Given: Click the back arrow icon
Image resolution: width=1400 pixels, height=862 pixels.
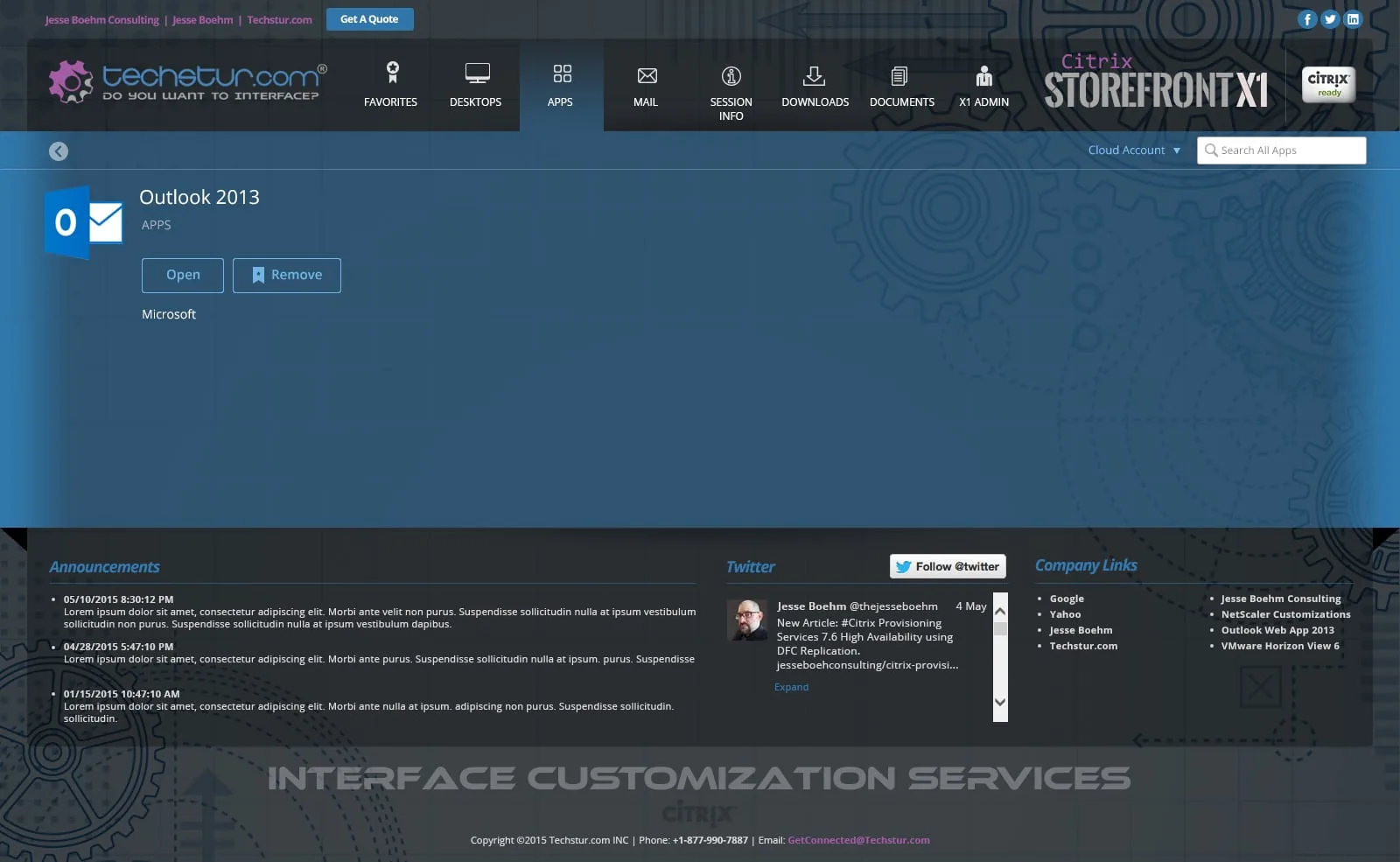Looking at the screenshot, I should (59, 151).
